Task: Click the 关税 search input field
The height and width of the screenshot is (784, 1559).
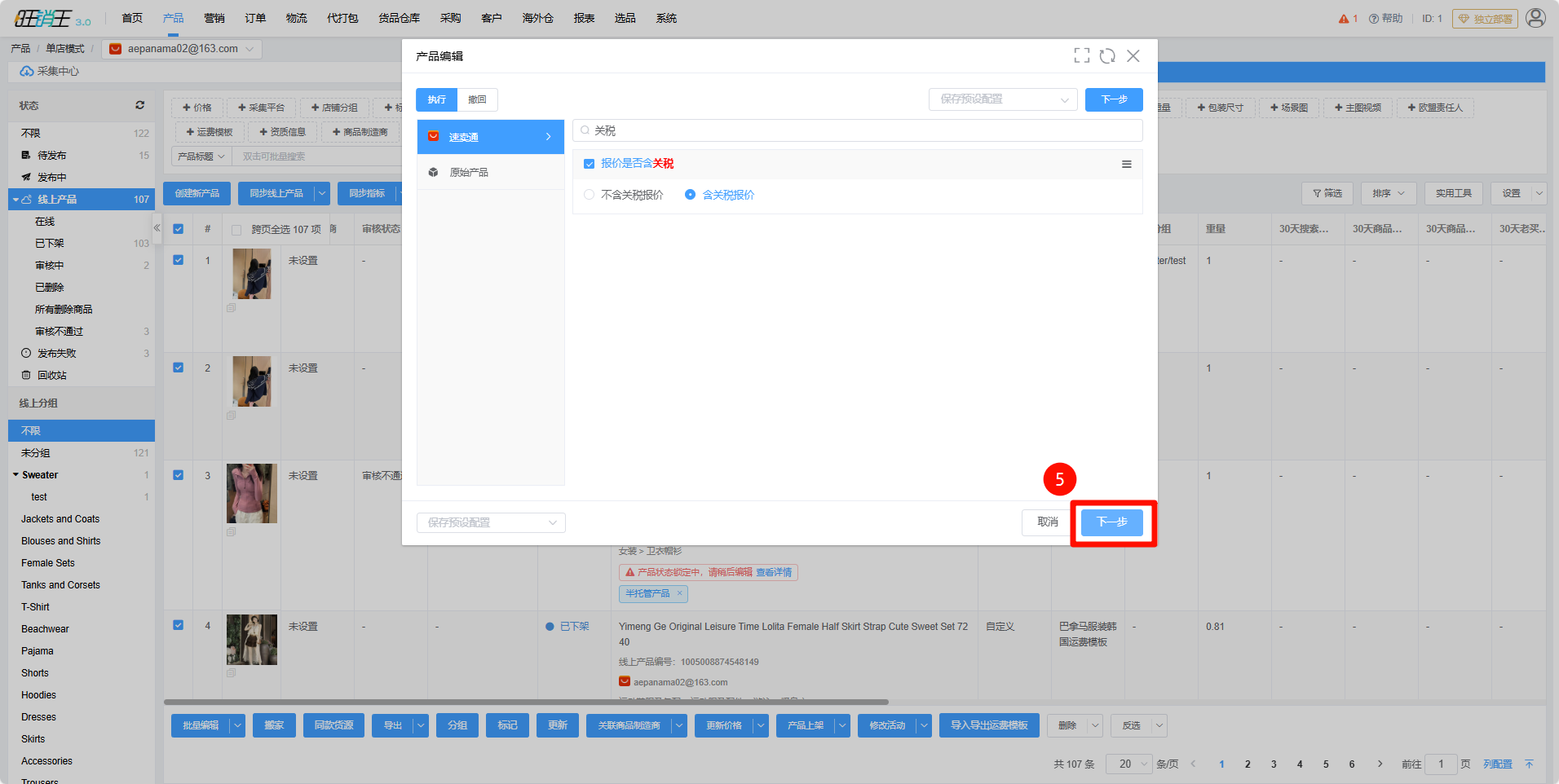Action: pos(858,130)
